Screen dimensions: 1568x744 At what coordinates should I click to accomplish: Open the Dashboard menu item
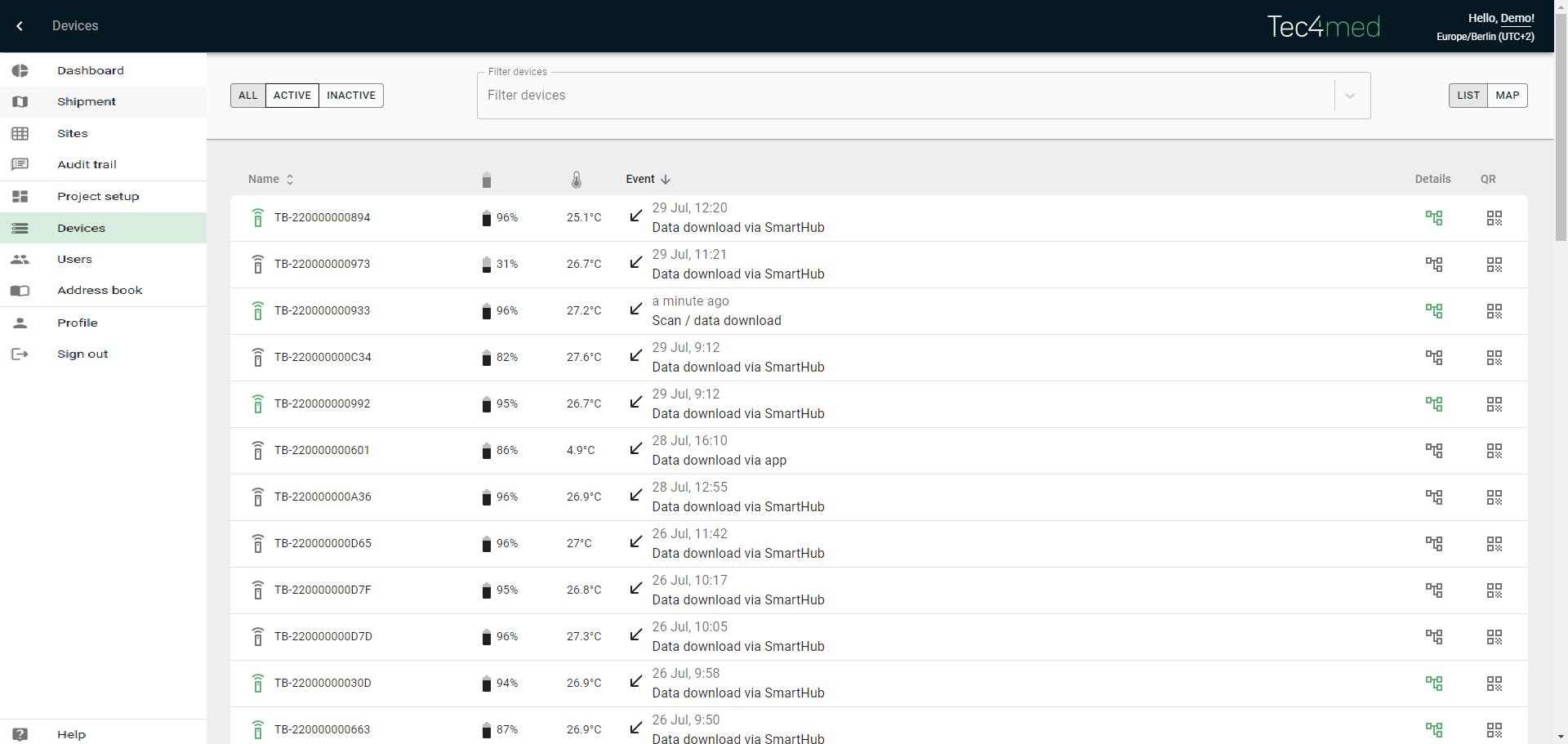click(x=103, y=70)
